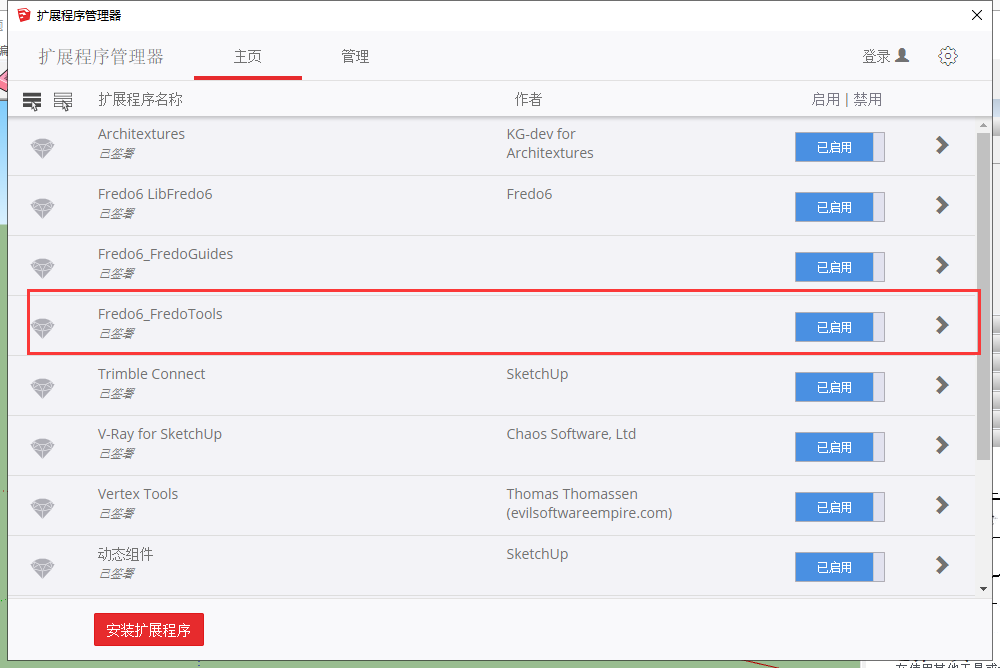The height and width of the screenshot is (668, 1000).
Task: Select the compact list view icon
Action: 32,99
